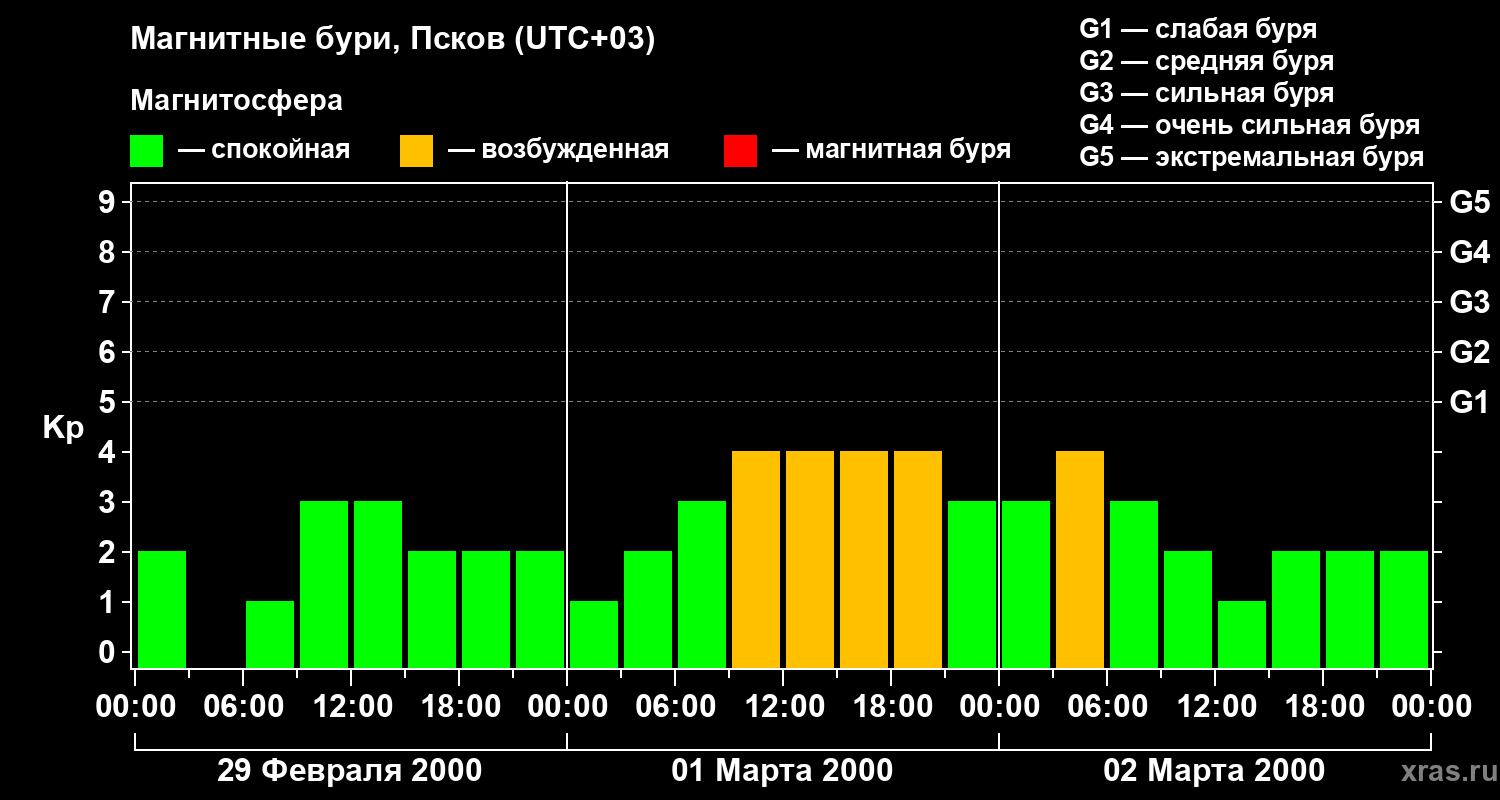Viewport: 1500px width, 800px height.
Task: Select the 29 February 21:00–00:00 green bar
Action: tap(540, 609)
